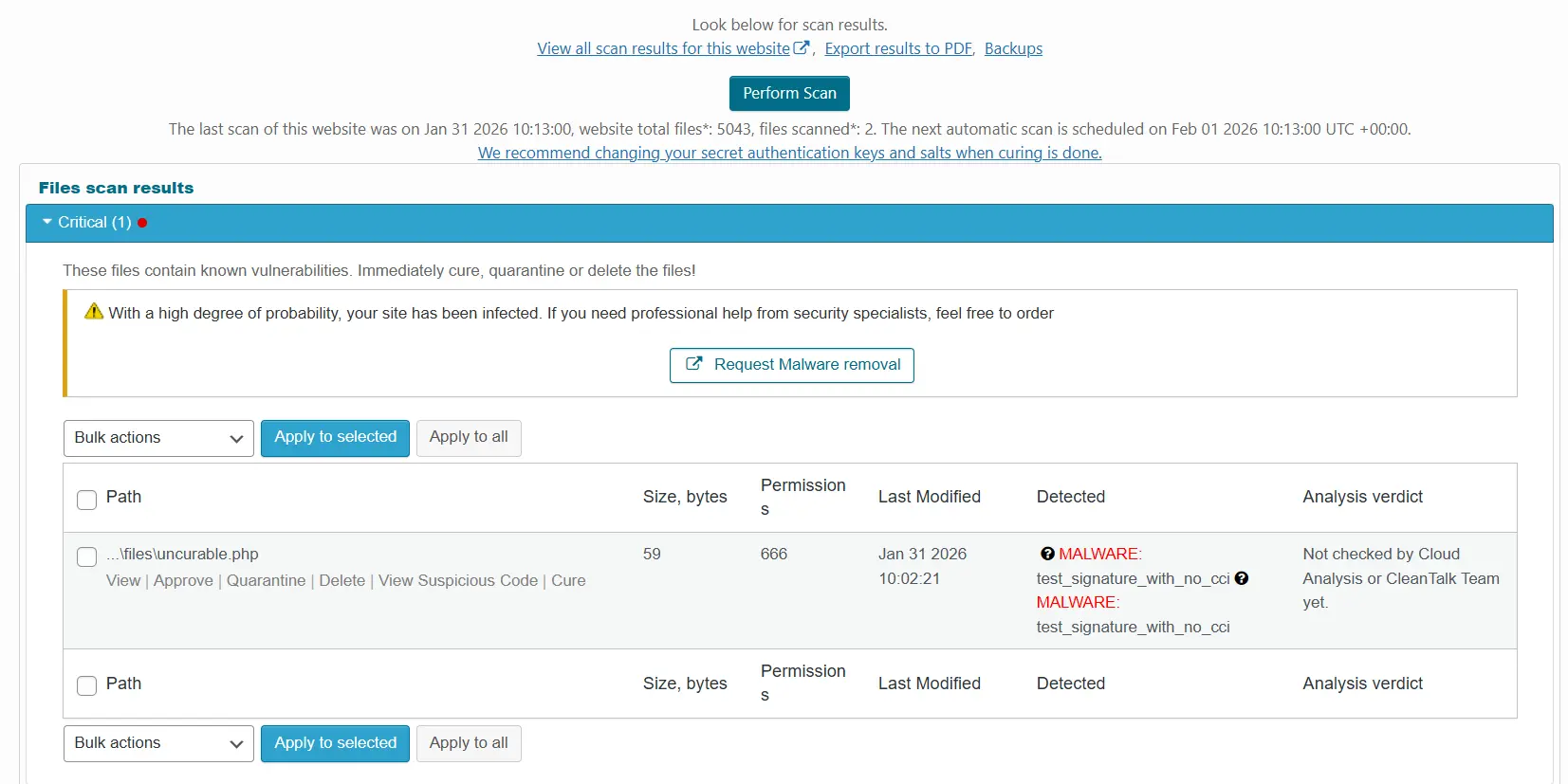This screenshot has width=1568, height=784.
Task: Open the top Bulk actions dropdown
Action: coord(158,438)
